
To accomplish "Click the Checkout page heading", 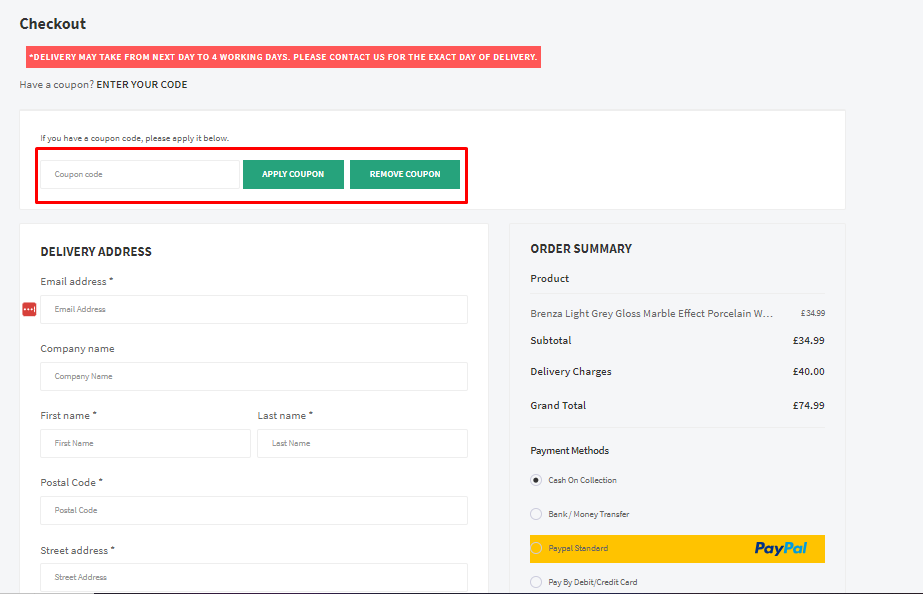I will (x=53, y=24).
